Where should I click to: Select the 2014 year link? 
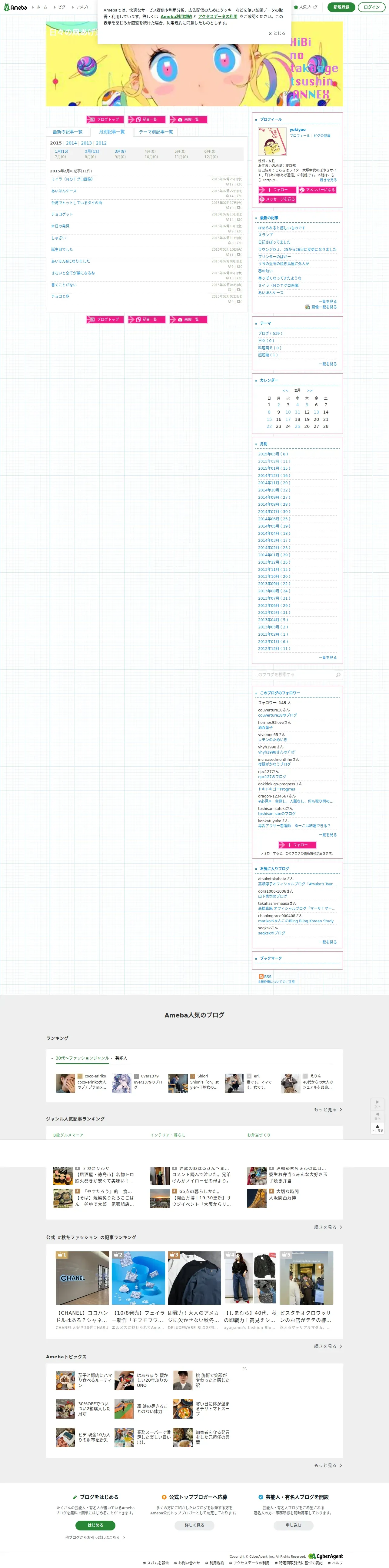[x=71, y=143]
